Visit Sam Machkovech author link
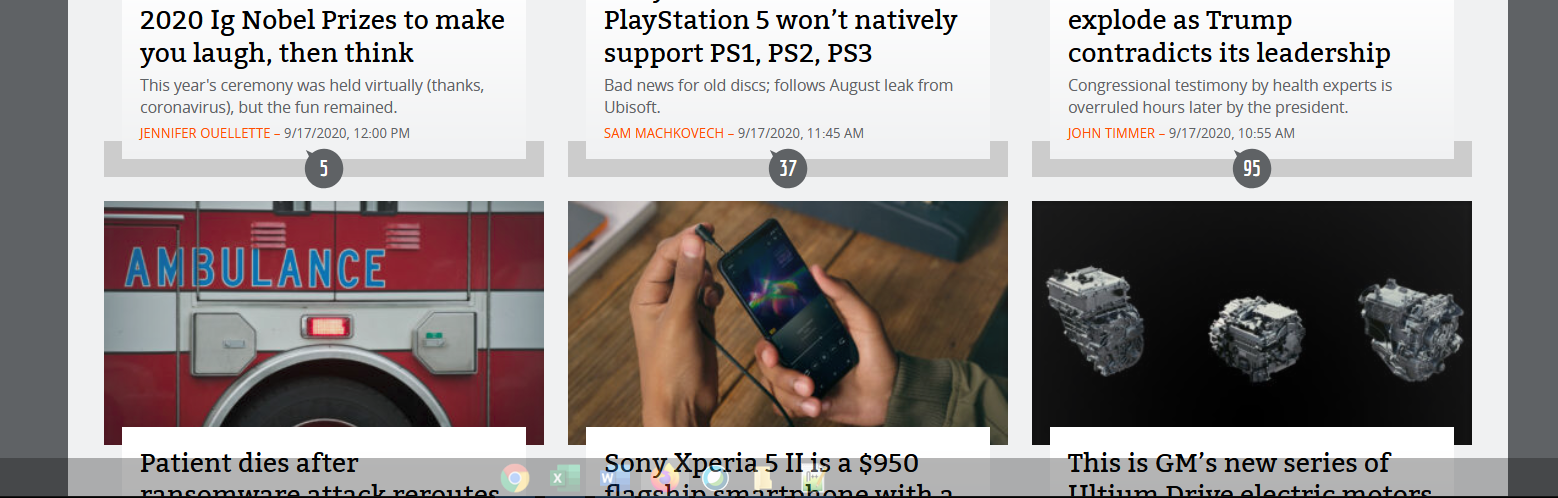The image size is (1558, 498). [664, 133]
